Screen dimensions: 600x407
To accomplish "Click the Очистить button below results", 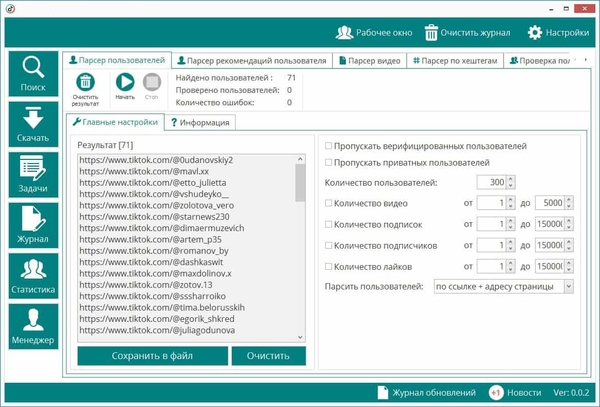I will [x=268, y=356].
